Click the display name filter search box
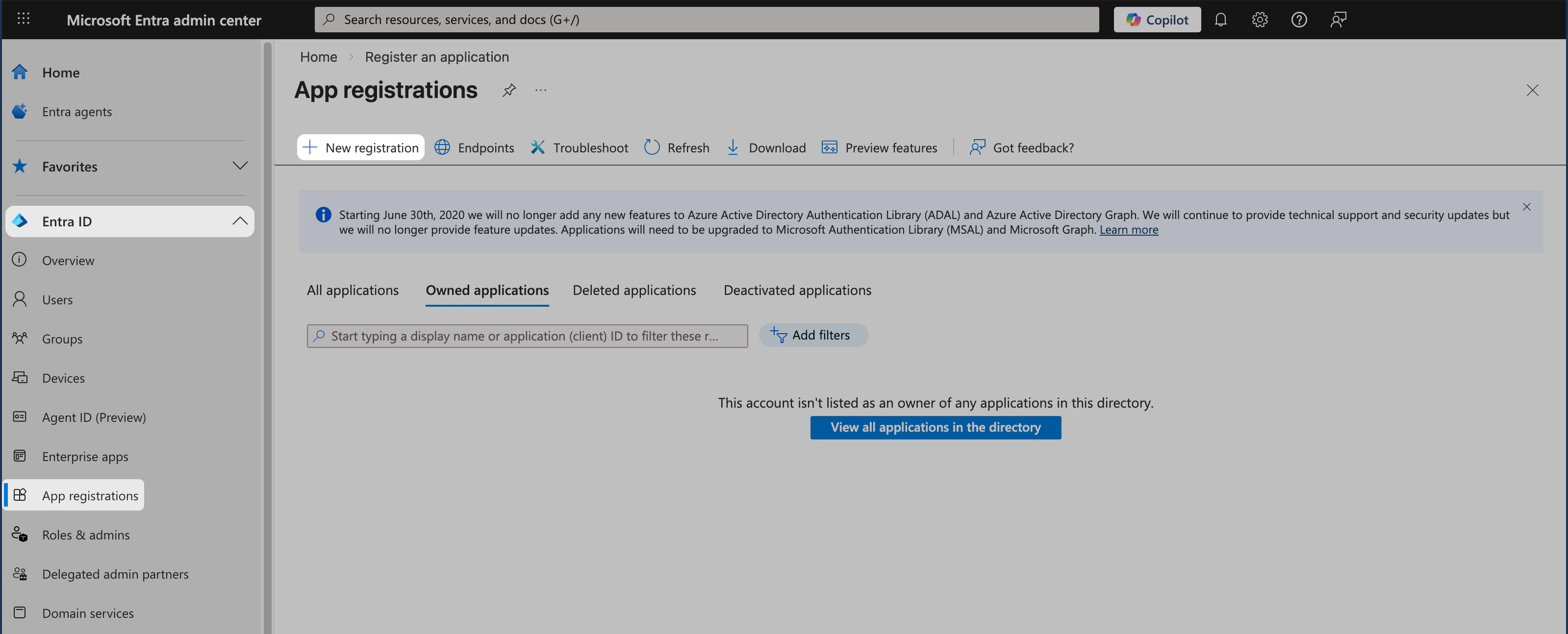 point(527,335)
